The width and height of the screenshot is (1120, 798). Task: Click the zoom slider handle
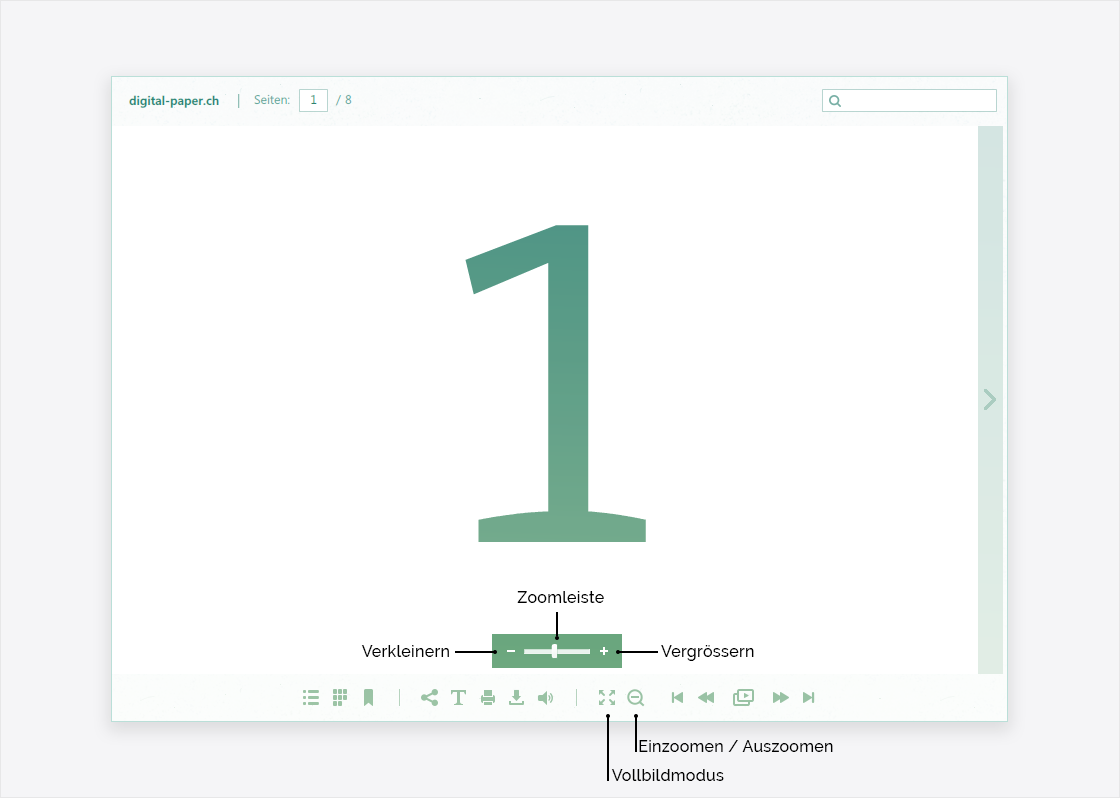click(555, 651)
